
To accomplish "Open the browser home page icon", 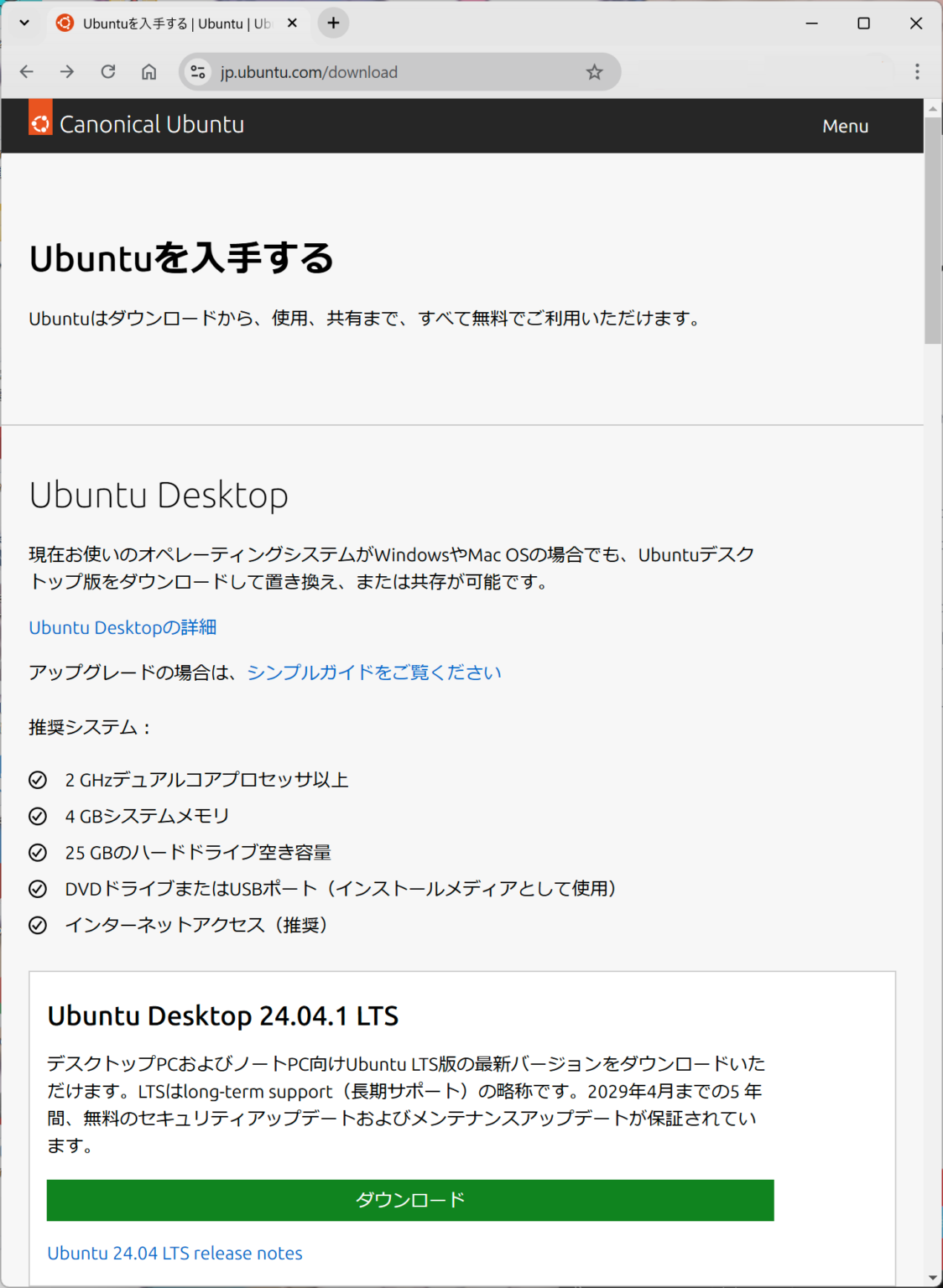I will [x=148, y=72].
